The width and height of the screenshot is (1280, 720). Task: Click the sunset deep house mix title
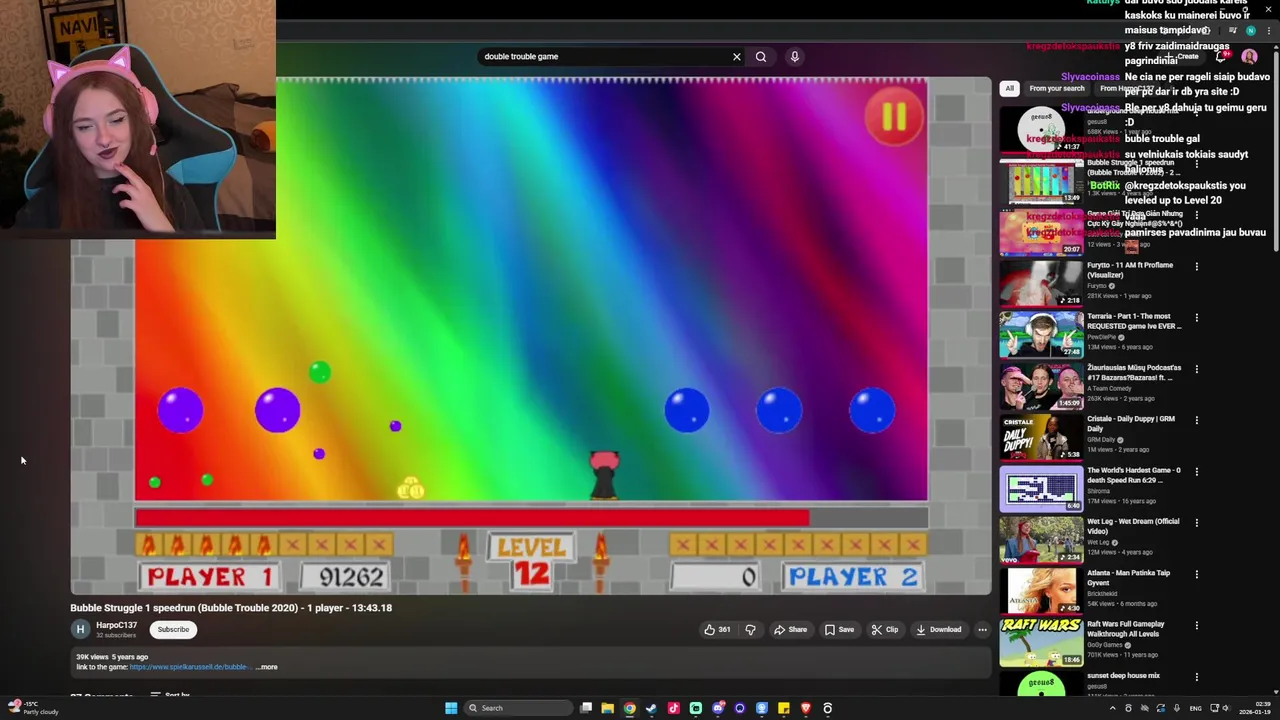[1123, 675]
